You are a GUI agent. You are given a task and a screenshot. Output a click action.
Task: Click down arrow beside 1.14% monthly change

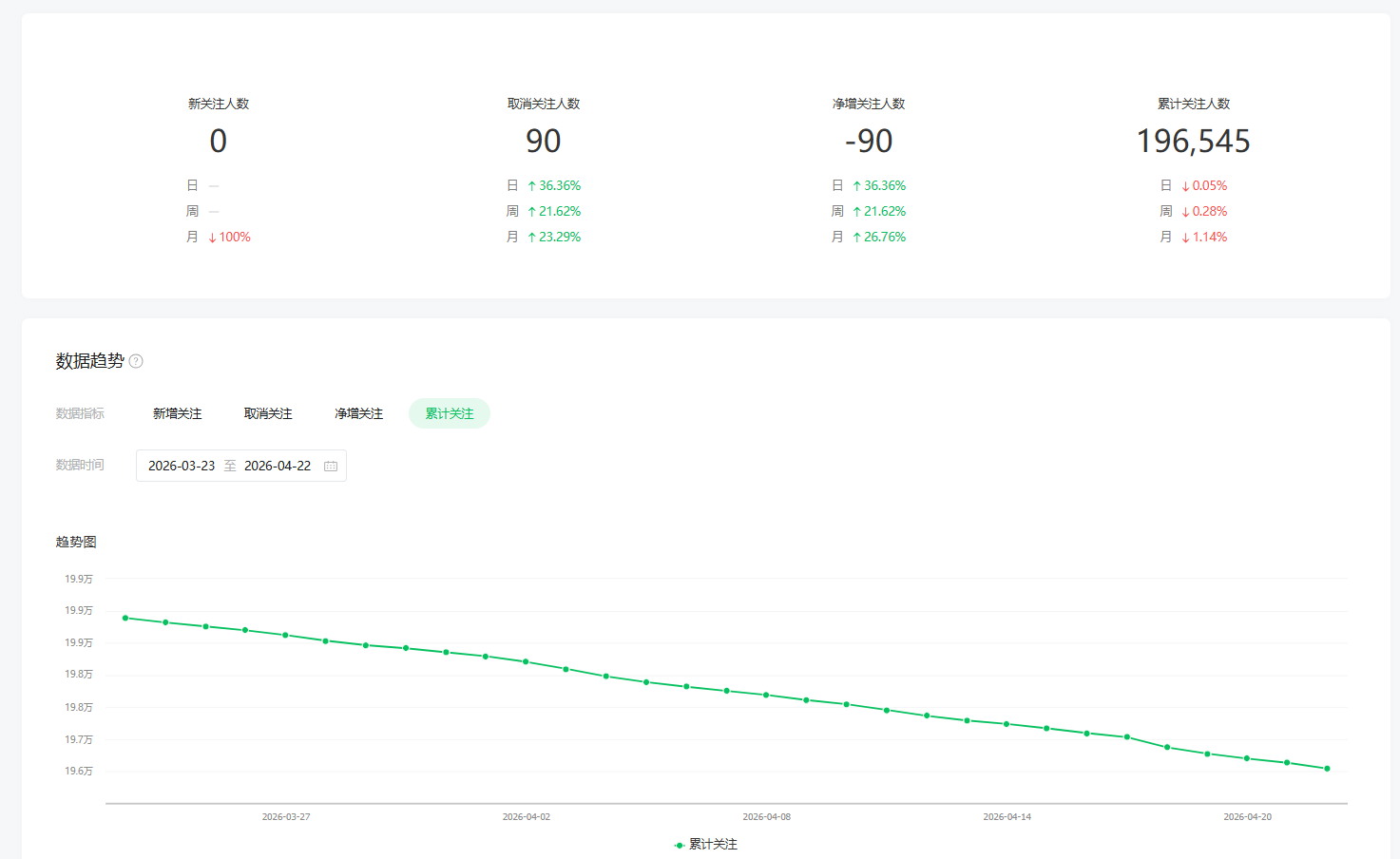pyautogui.click(x=1185, y=238)
